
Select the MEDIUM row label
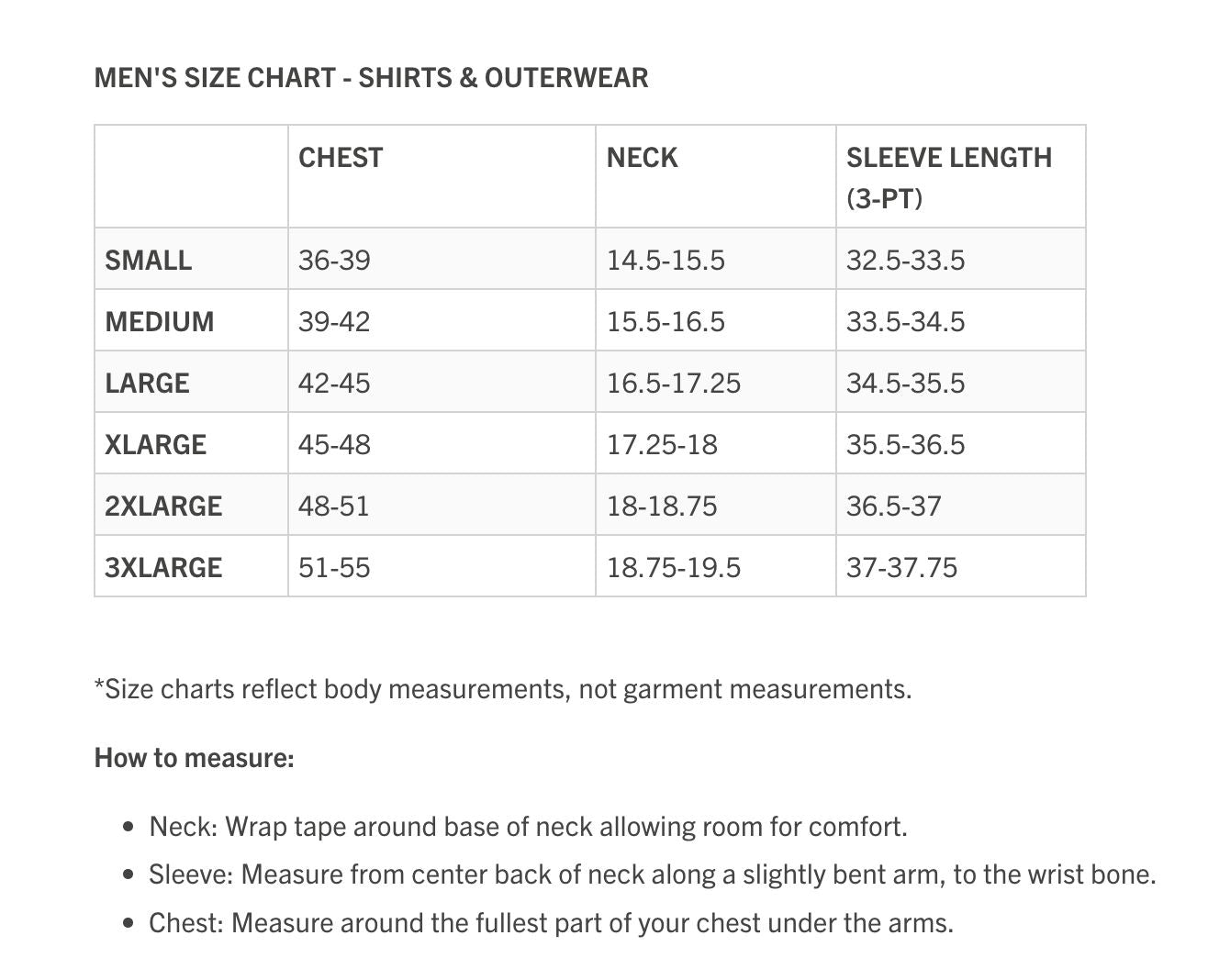(x=160, y=322)
